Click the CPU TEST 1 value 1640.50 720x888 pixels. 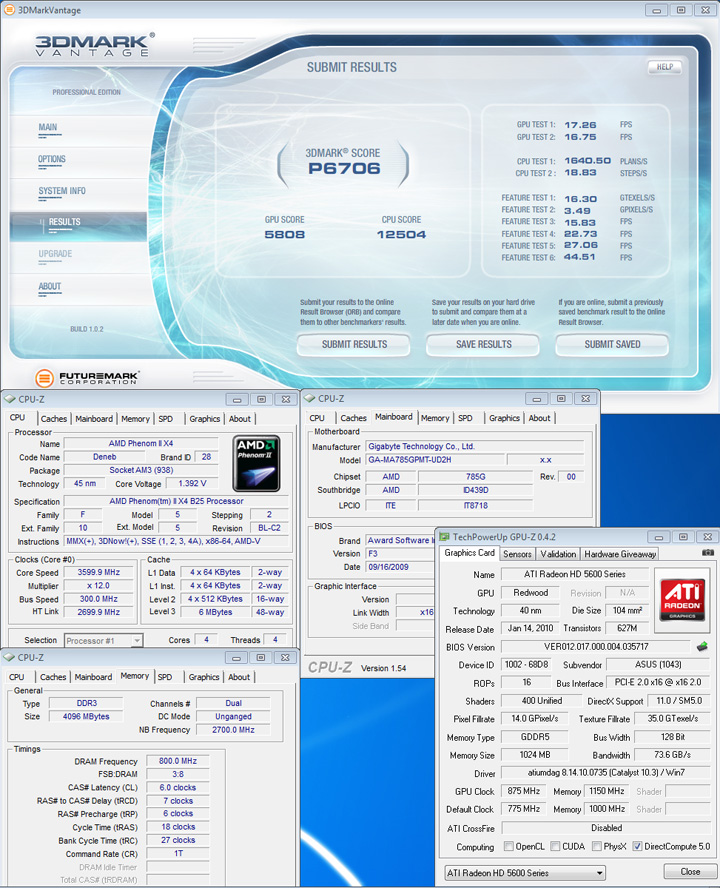pyautogui.click(x=587, y=161)
